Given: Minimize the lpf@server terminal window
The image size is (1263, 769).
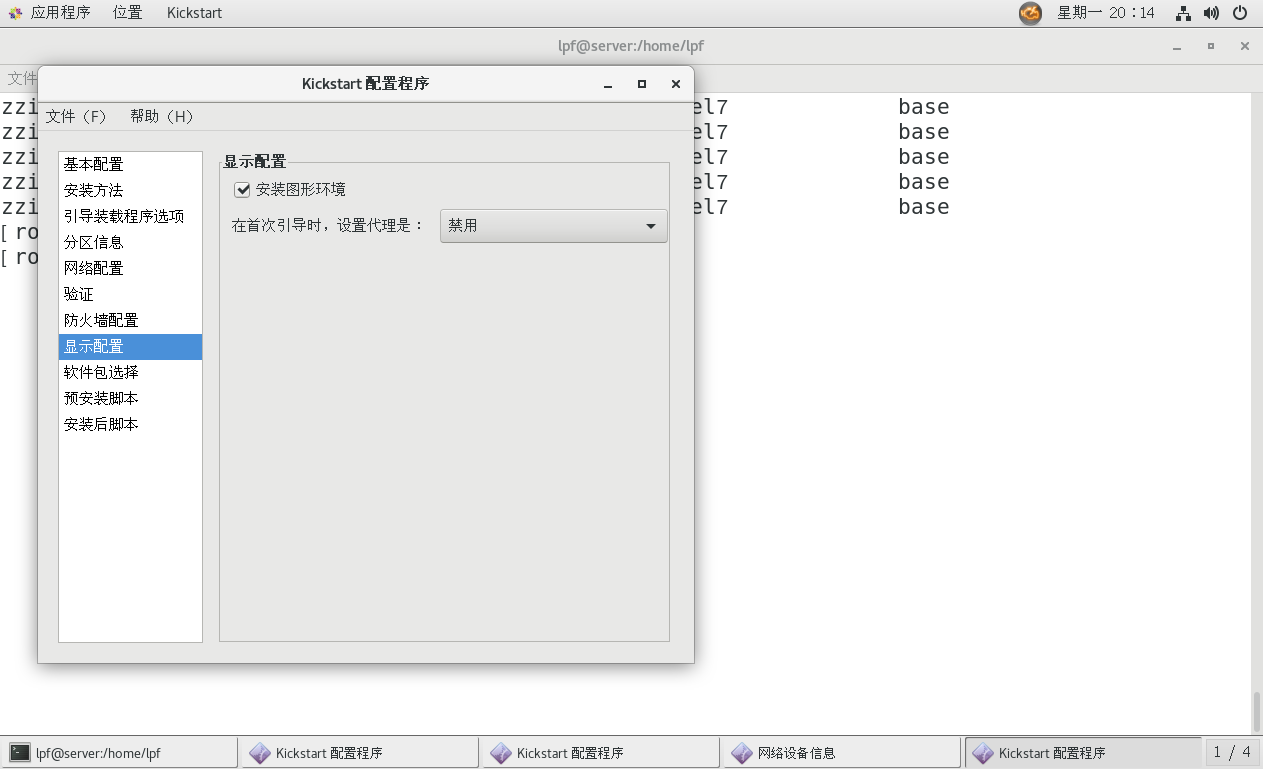Looking at the screenshot, I should (x=1178, y=47).
